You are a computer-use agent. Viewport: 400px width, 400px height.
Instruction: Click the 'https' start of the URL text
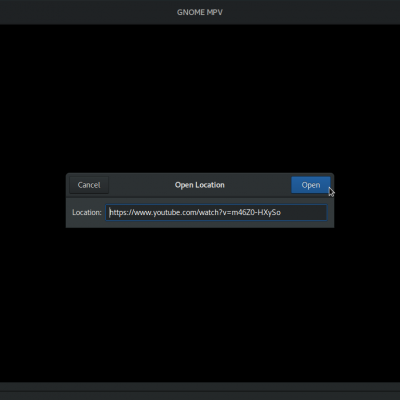[117, 212]
